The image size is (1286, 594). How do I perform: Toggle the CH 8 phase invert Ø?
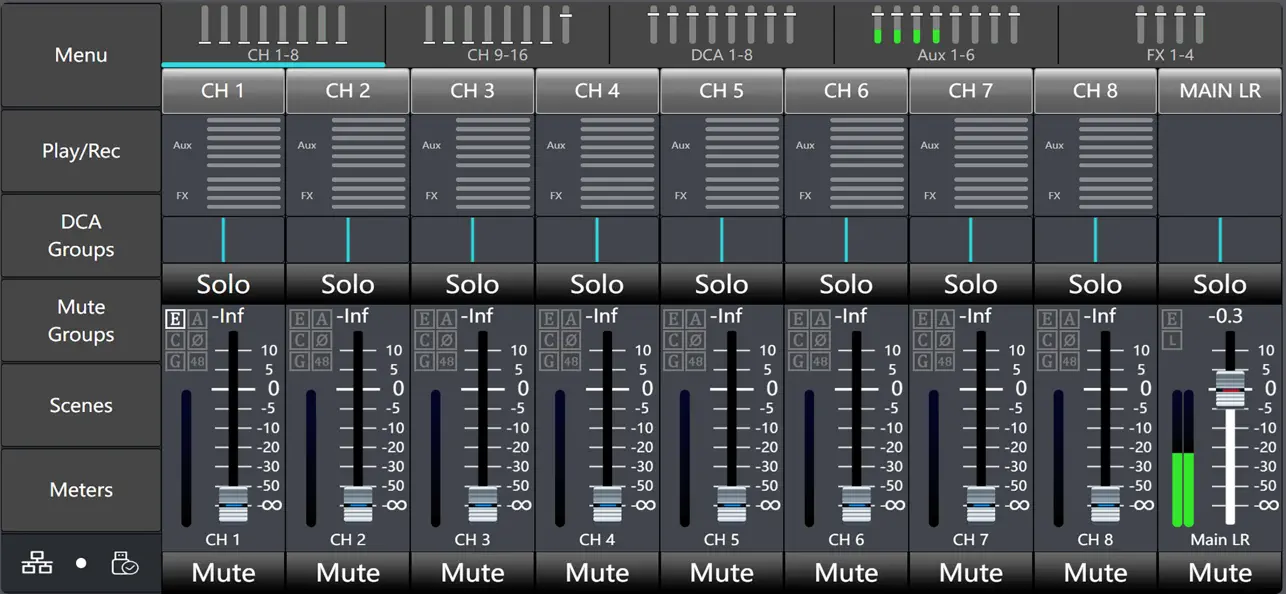click(1070, 340)
